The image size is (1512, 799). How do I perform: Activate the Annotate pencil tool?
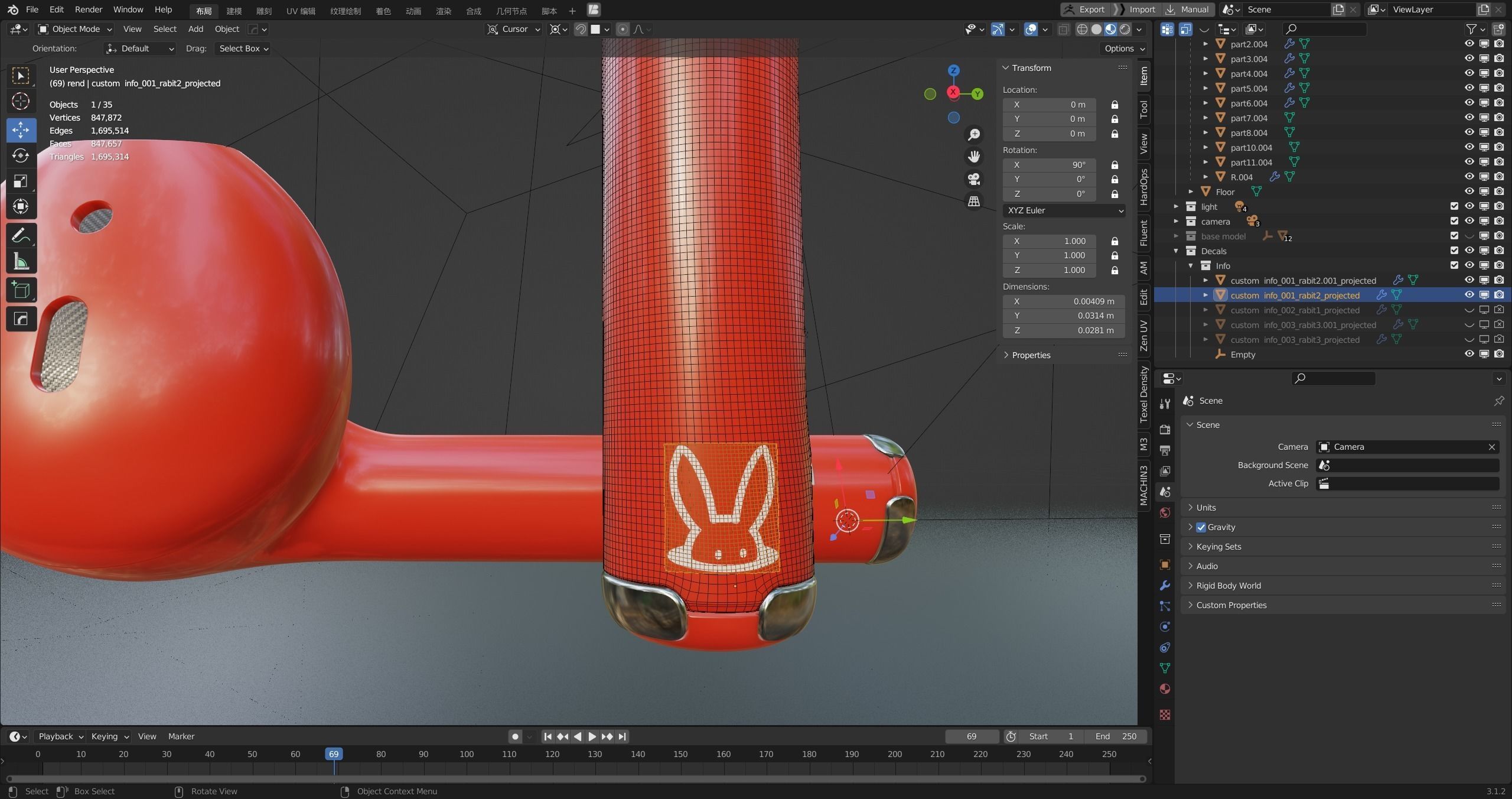pyautogui.click(x=21, y=236)
